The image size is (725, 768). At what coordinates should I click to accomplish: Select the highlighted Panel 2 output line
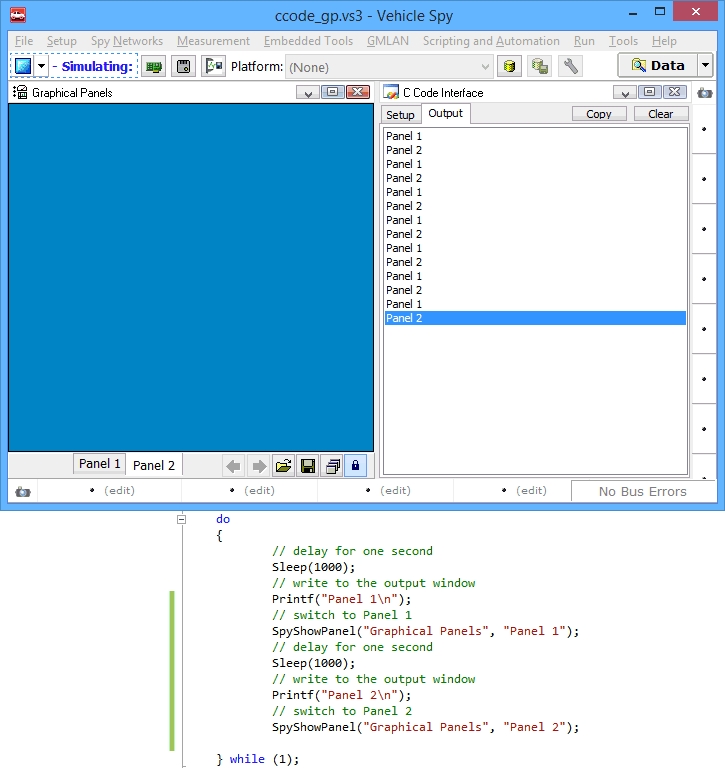(535, 318)
